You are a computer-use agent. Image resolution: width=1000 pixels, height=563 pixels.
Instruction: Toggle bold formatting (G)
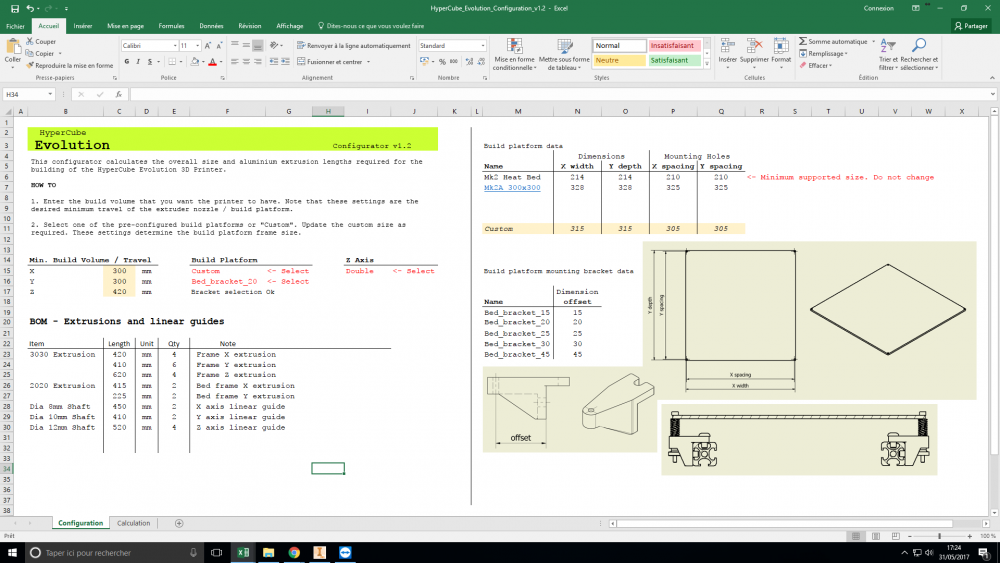pyautogui.click(x=125, y=62)
